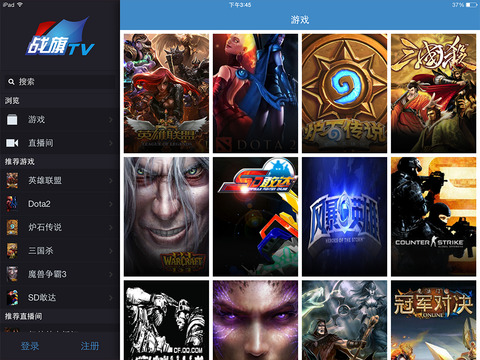This screenshot has width=480, height=360.
Task: Click the 搜索 search field
Action: pyautogui.click(x=60, y=82)
